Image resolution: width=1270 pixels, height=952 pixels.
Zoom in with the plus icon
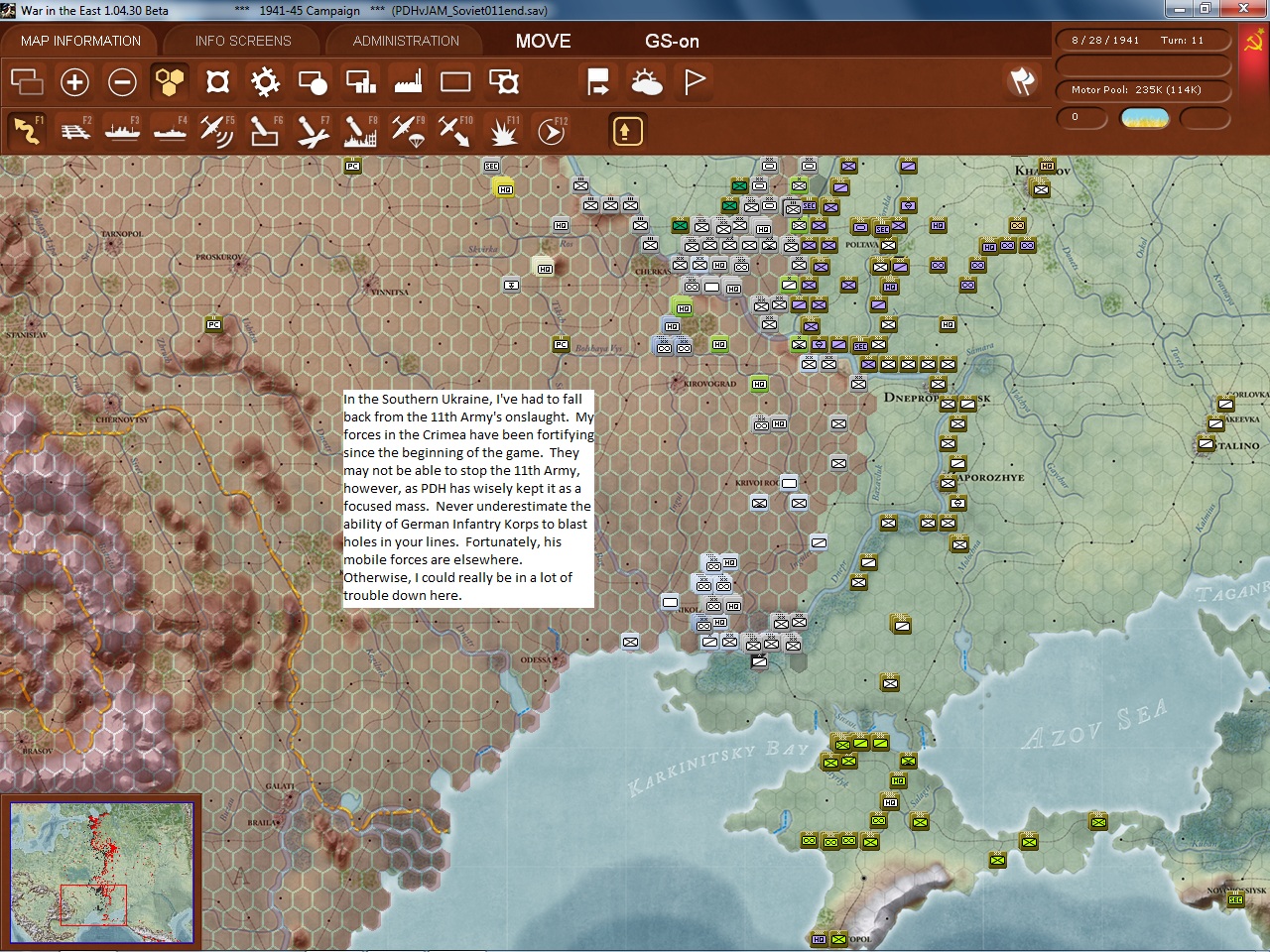[x=74, y=81]
